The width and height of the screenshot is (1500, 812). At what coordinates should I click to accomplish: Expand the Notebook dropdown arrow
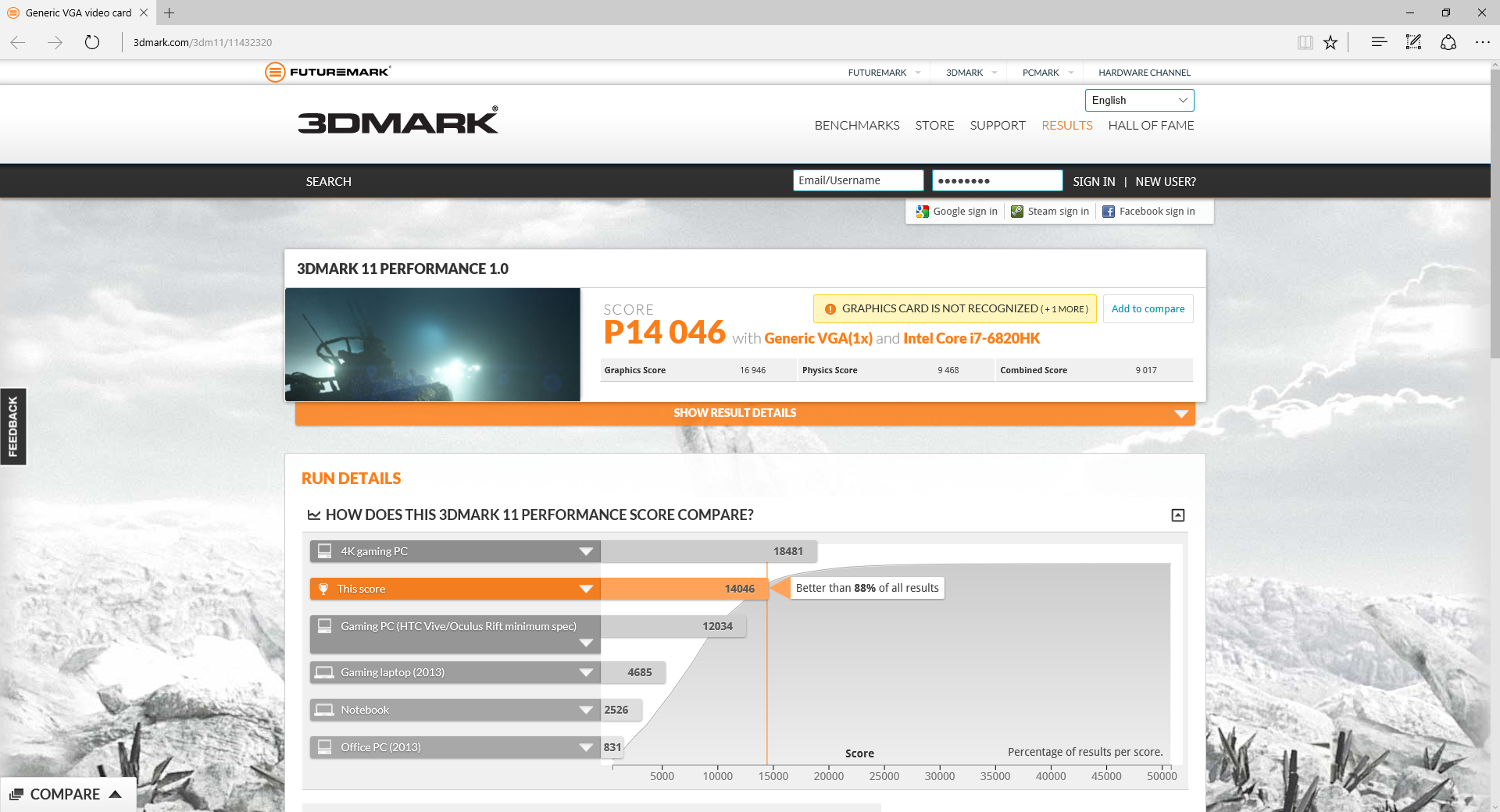click(x=586, y=710)
